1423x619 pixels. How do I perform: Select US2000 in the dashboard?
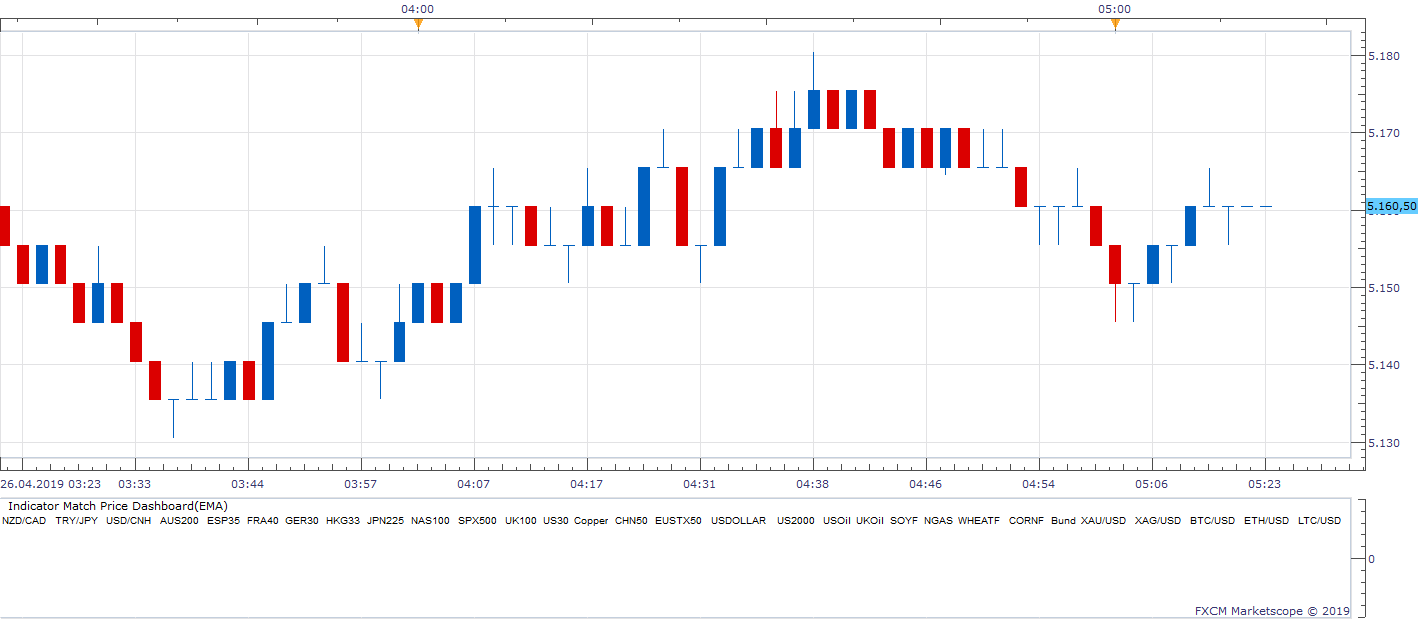pos(796,521)
